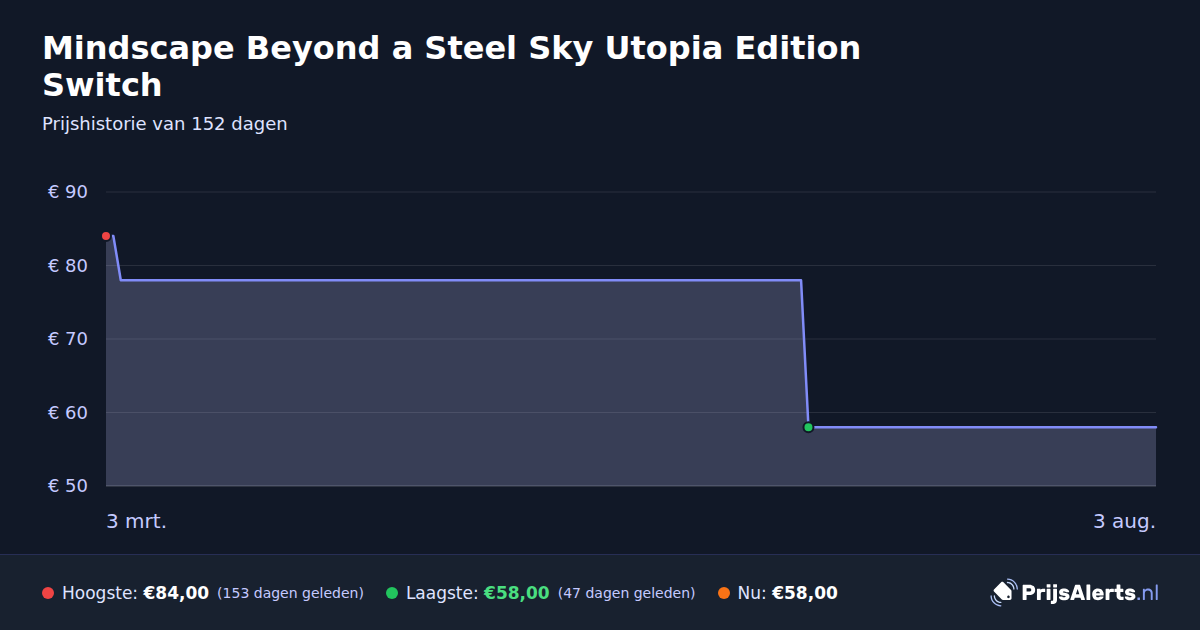Viewport: 1200px width, 630px height.
Task: Click the Prijshistorie van 152 dagen subtitle
Action: [165, 124]
